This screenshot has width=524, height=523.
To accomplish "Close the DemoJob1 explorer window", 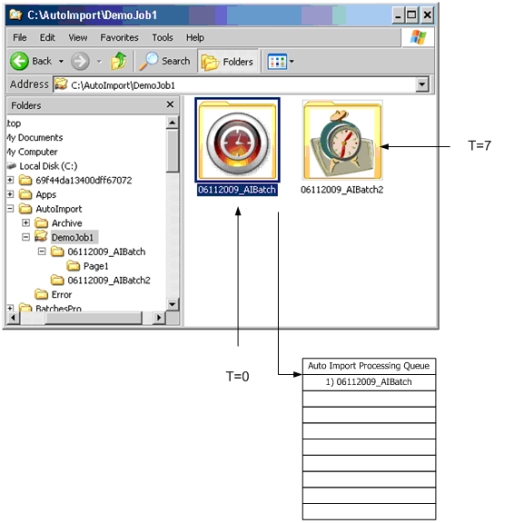I will 427,15.
